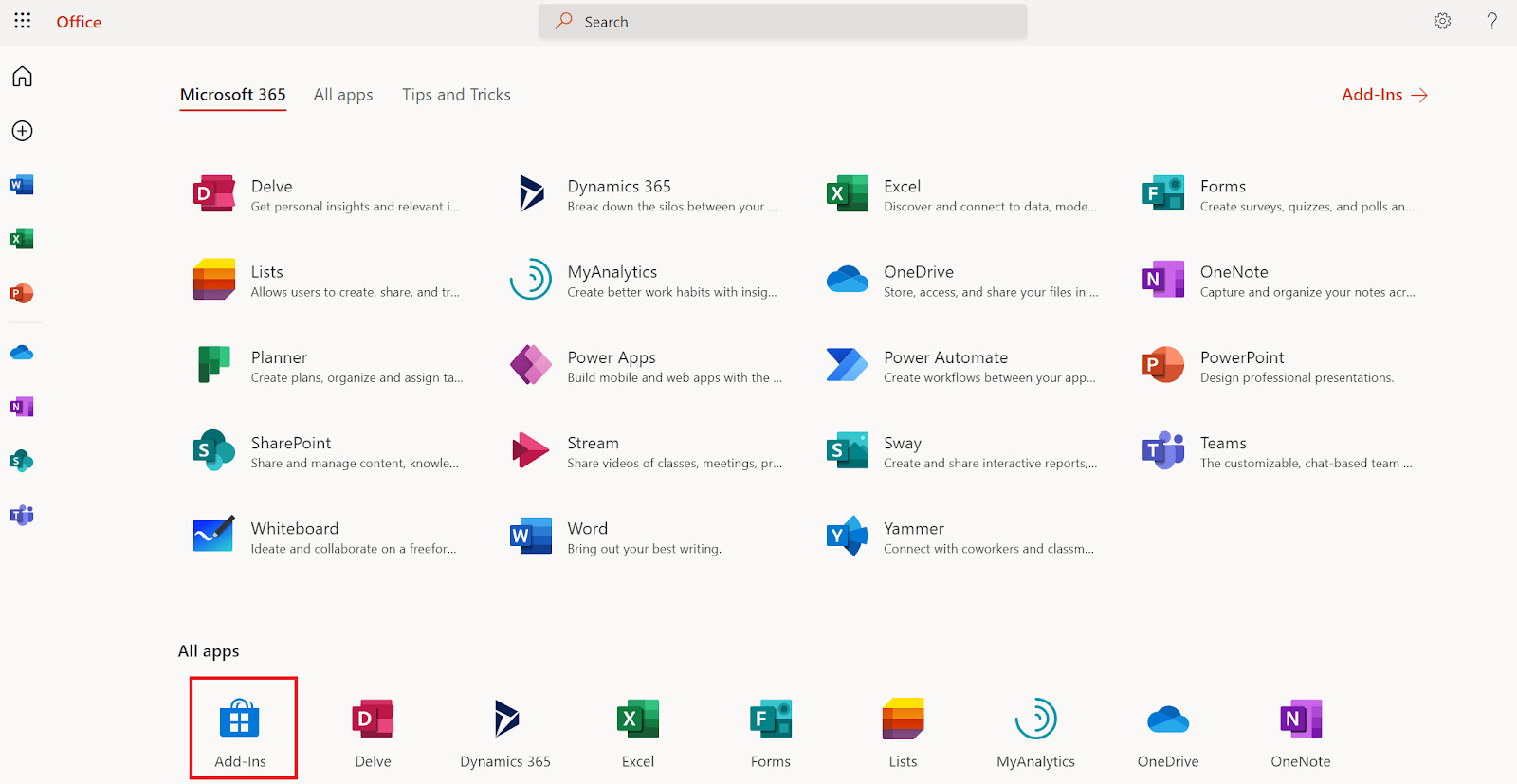
Task: Open Word from the left sidebar
Action: point(22,185)
